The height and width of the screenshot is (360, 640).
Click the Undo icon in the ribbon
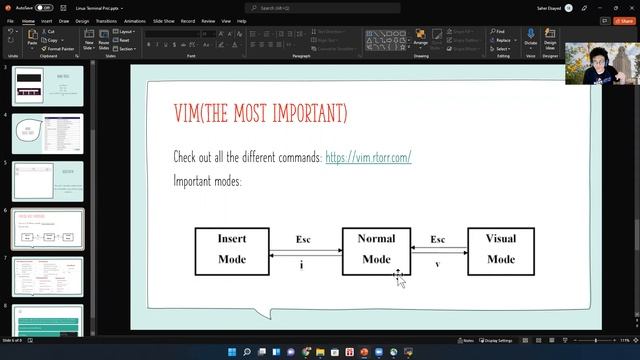pyautogui.click(x=11, y=31)
